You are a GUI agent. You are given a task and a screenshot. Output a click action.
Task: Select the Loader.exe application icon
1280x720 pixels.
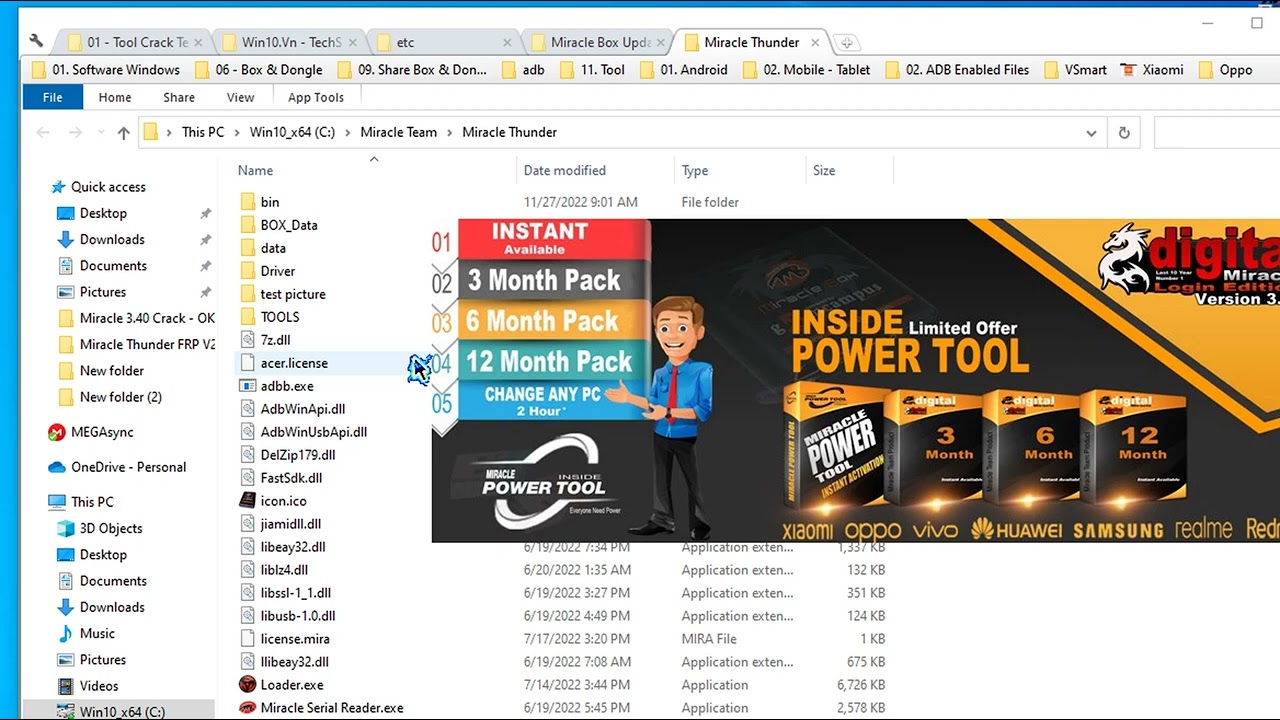(248, 685)
